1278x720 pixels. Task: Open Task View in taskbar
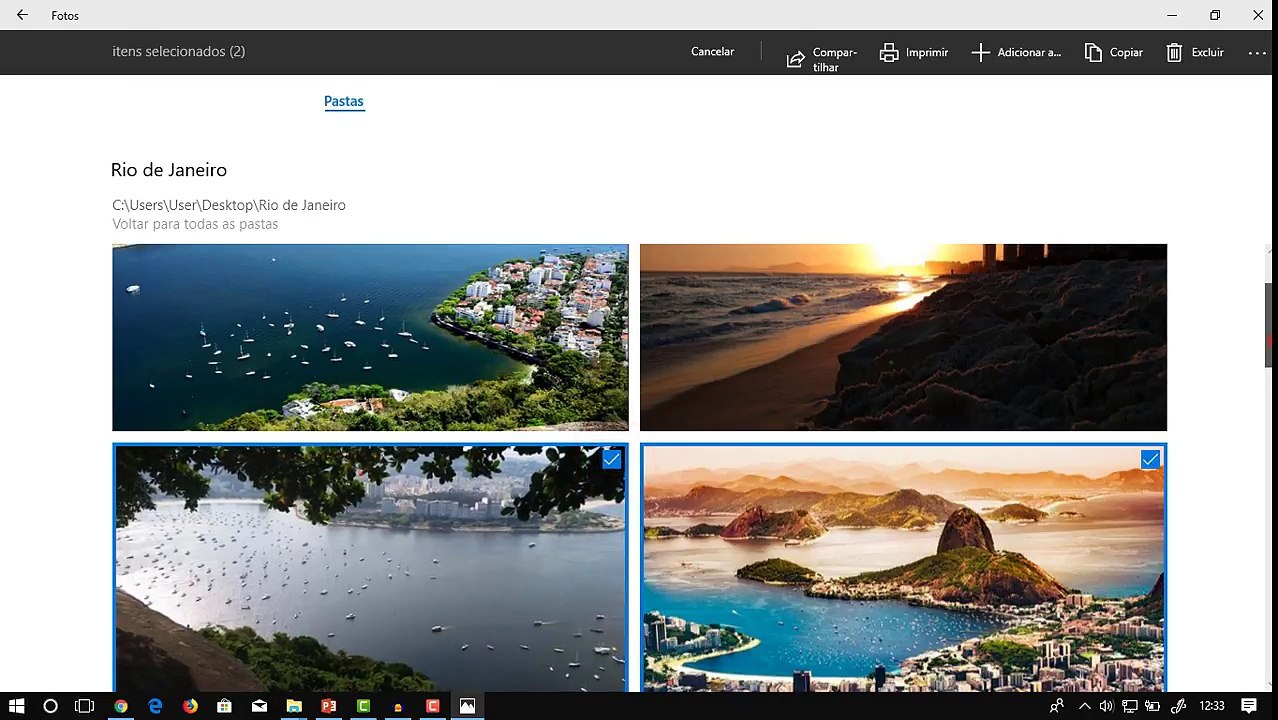coord(85,706)
